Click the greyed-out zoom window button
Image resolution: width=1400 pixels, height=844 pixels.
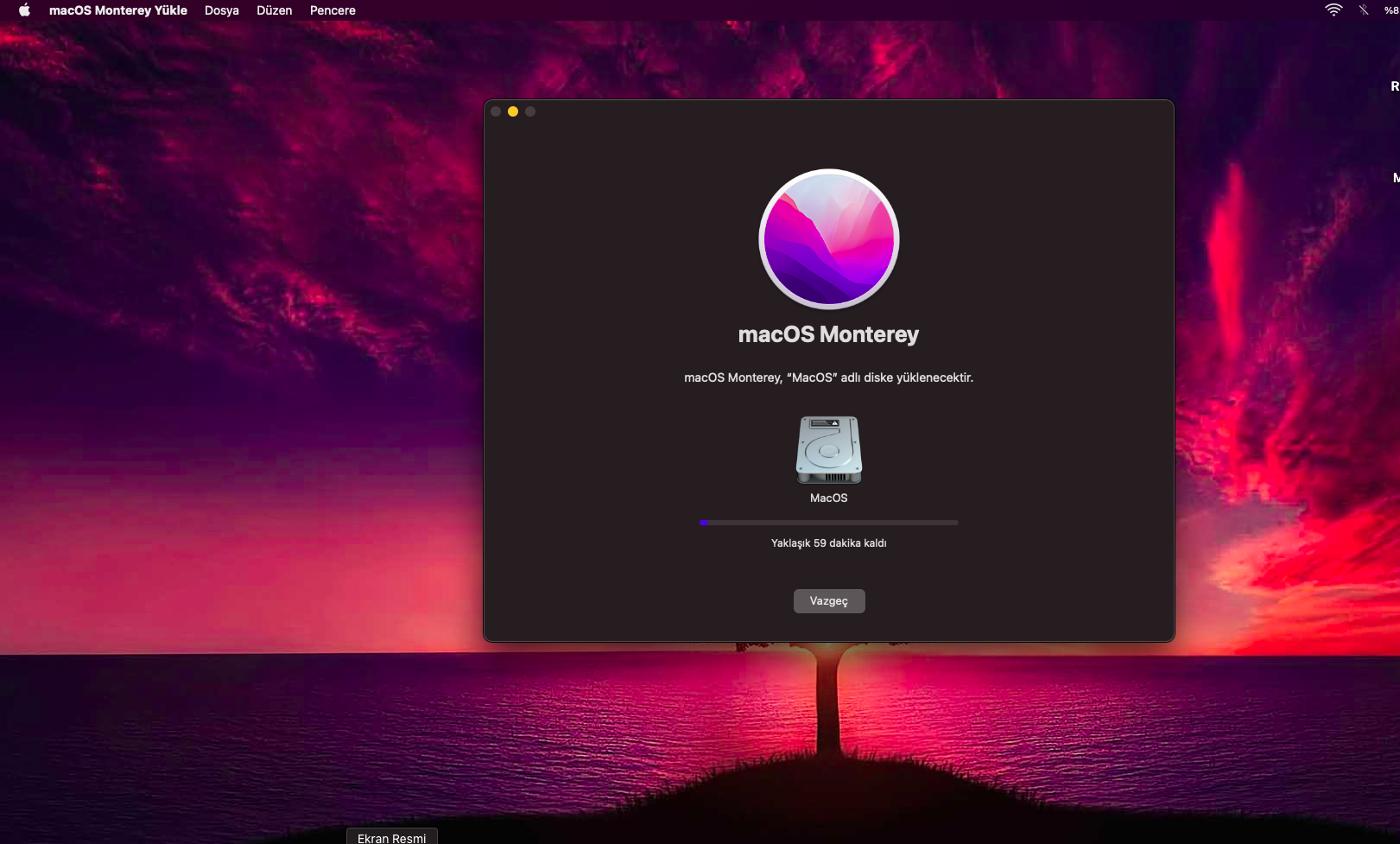[x=530, y=111]
